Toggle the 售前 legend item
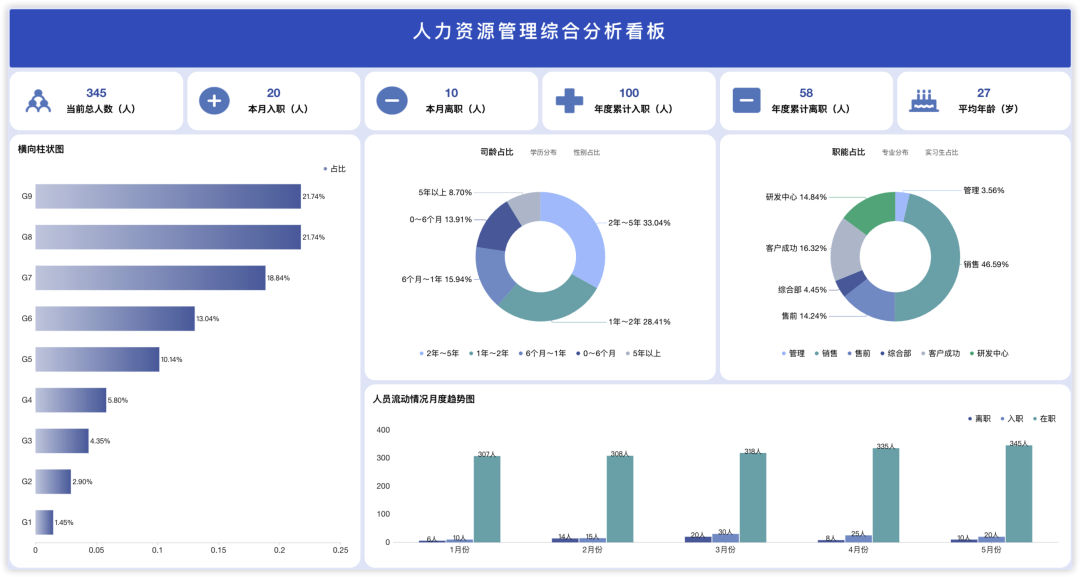1080x577 pixels. click(859, 353)
